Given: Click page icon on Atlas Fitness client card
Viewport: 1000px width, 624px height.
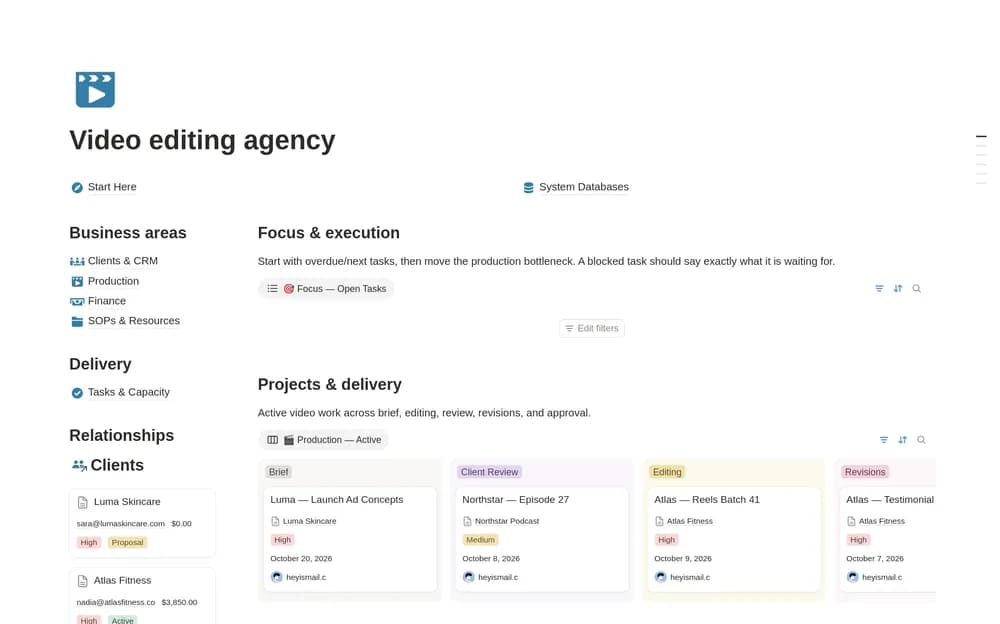Looking at the screenshot, I should tap(82, 581).
